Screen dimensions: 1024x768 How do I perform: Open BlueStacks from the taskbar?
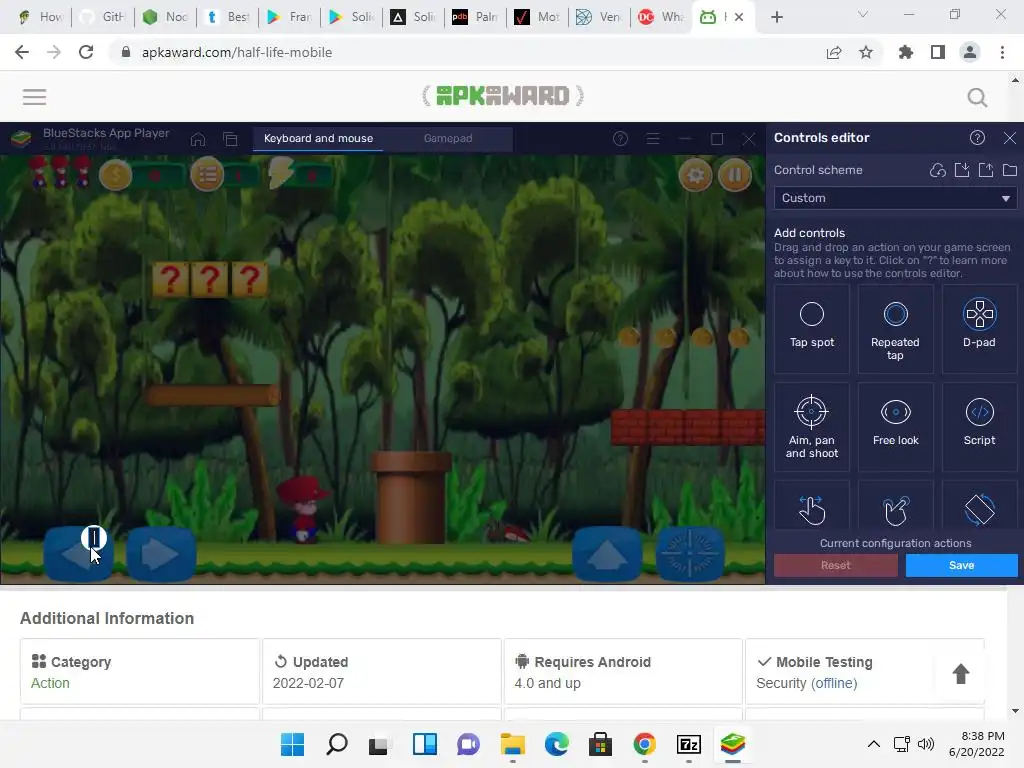pos(733,744)
